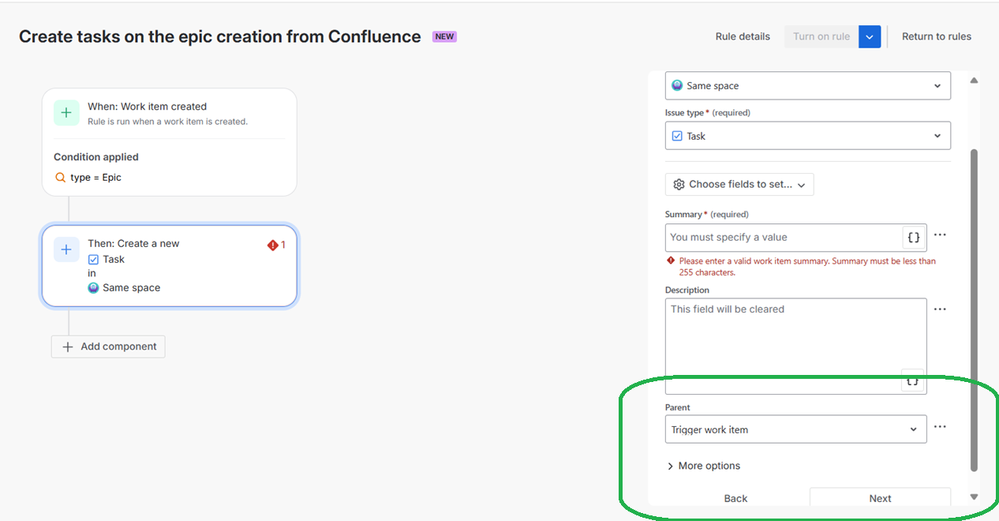Click the Add component button

[109, 346]
